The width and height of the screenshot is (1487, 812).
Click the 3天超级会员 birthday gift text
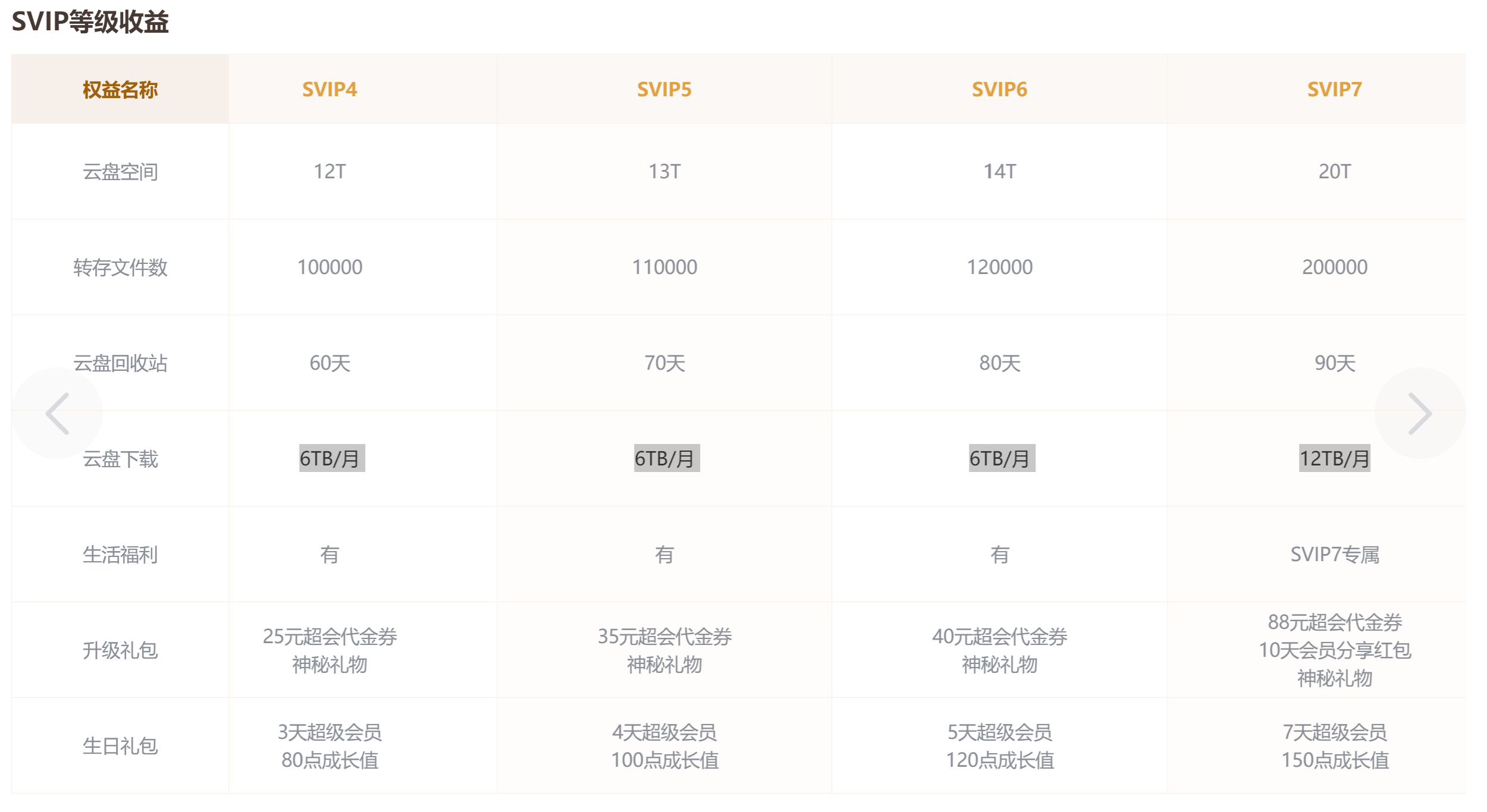pyautogui.click(x=329, y=734)
